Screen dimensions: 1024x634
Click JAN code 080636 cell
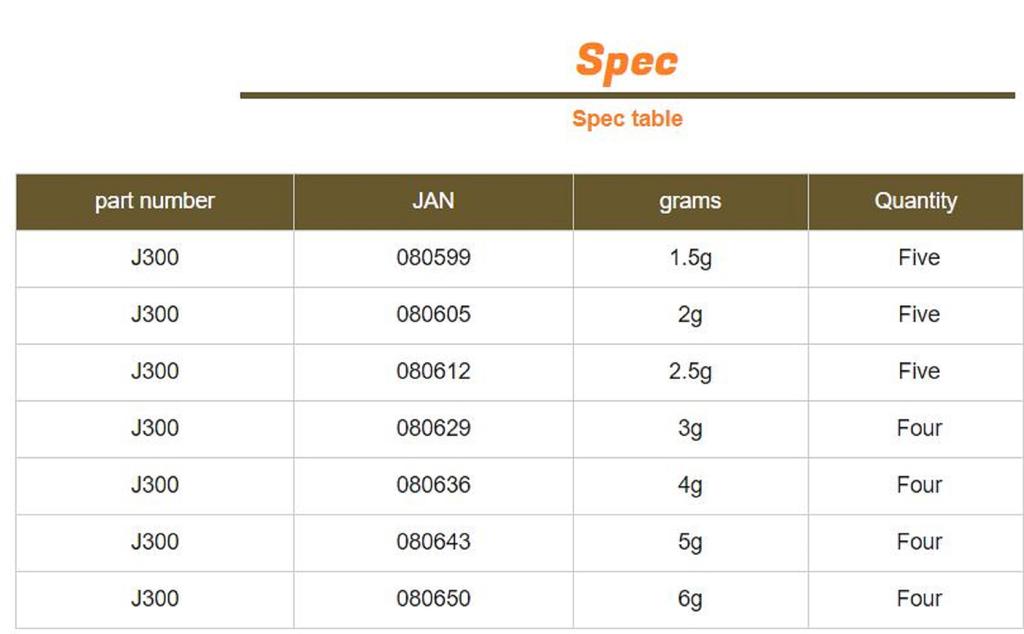click(x=433, y=485)
